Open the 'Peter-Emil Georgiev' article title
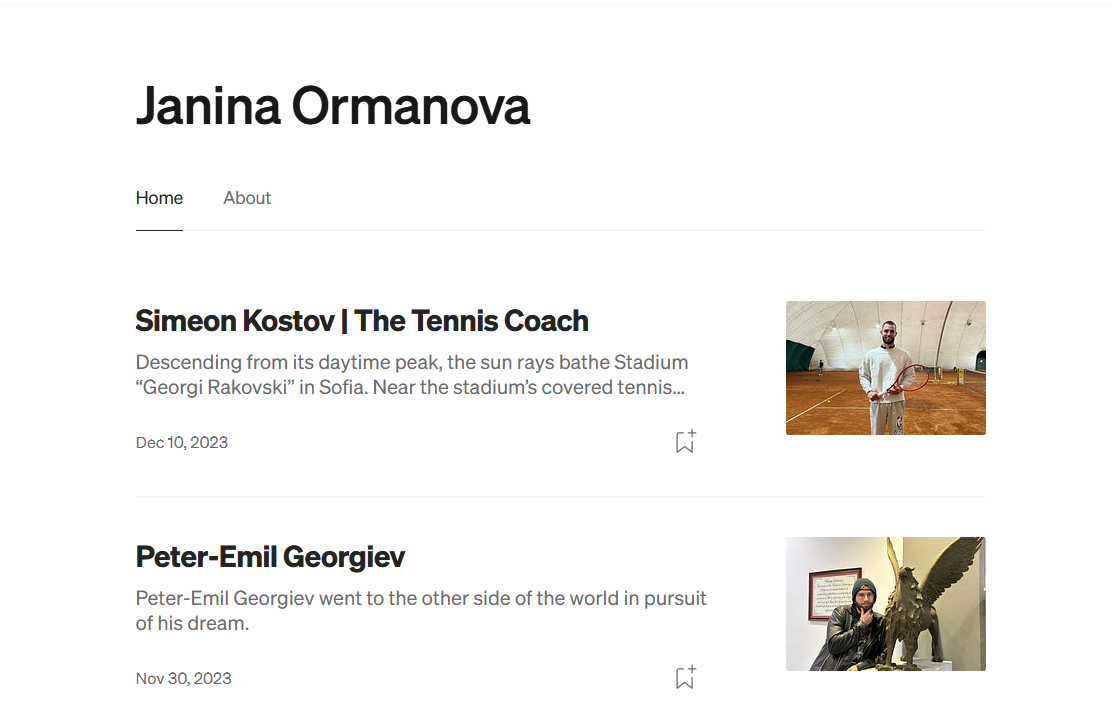Image resolution: width=1112 pixels, height=725 pixels. point(270,557)
